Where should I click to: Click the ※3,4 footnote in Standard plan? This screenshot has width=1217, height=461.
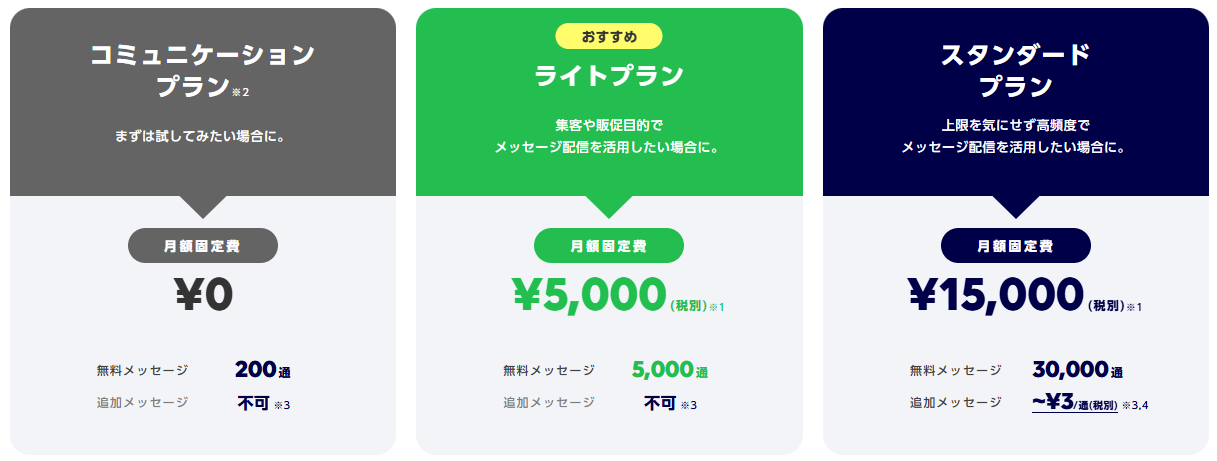click(x=1135, y=405)
